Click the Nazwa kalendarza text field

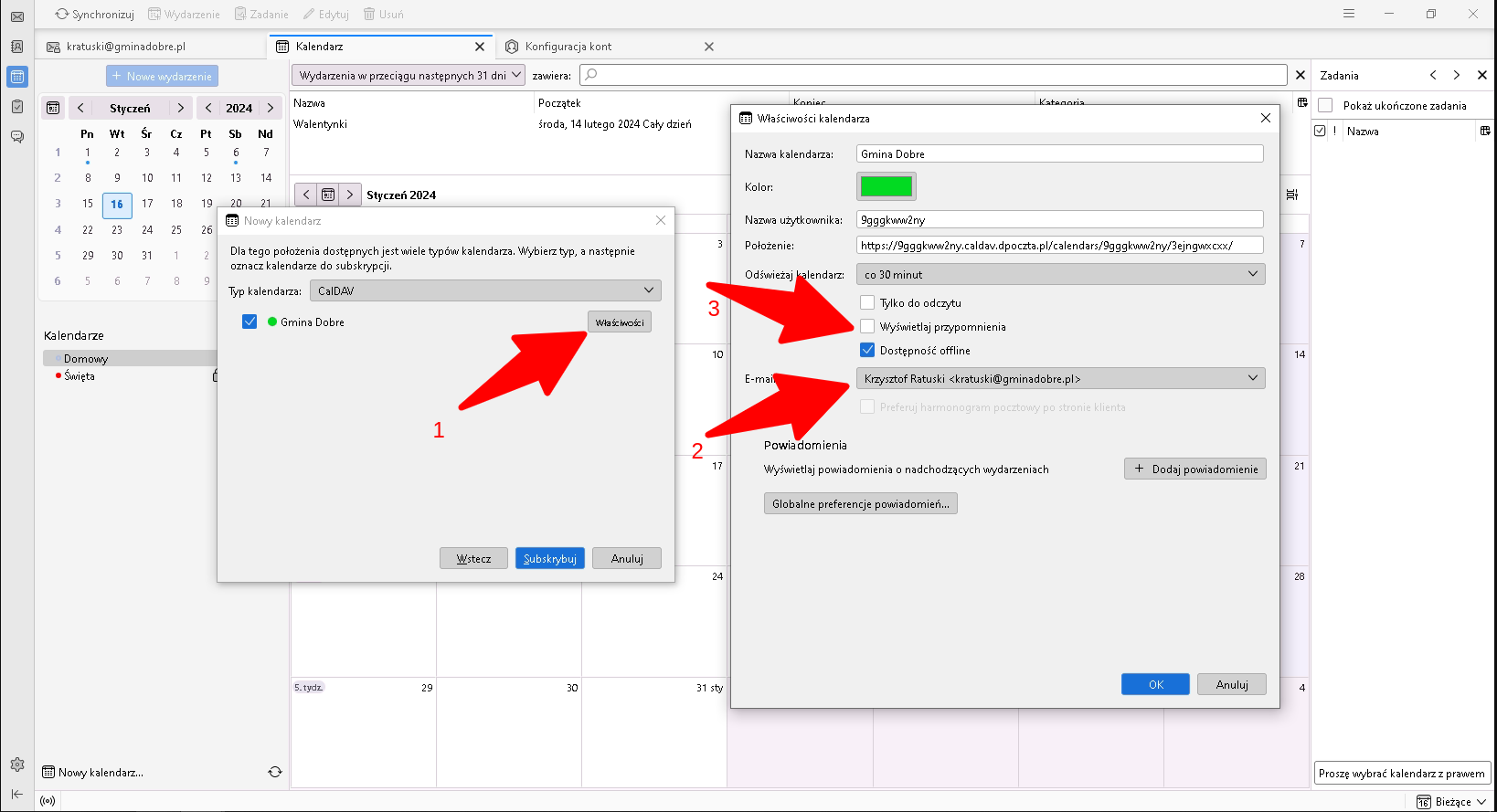1059,154
